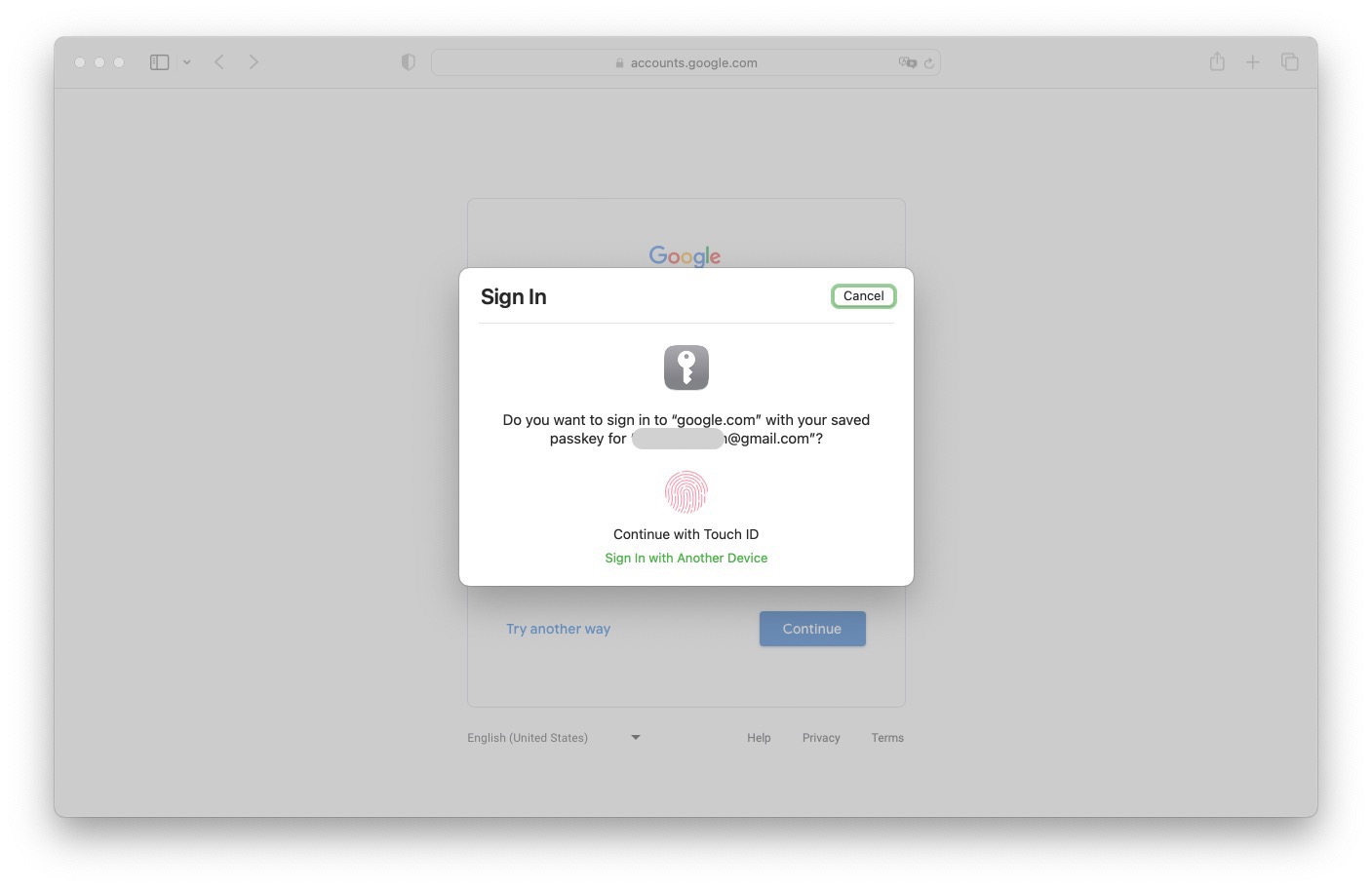Screen dimensions: 1372x889
Task: Click the privacy report shield icon
Action: [409, 62]
